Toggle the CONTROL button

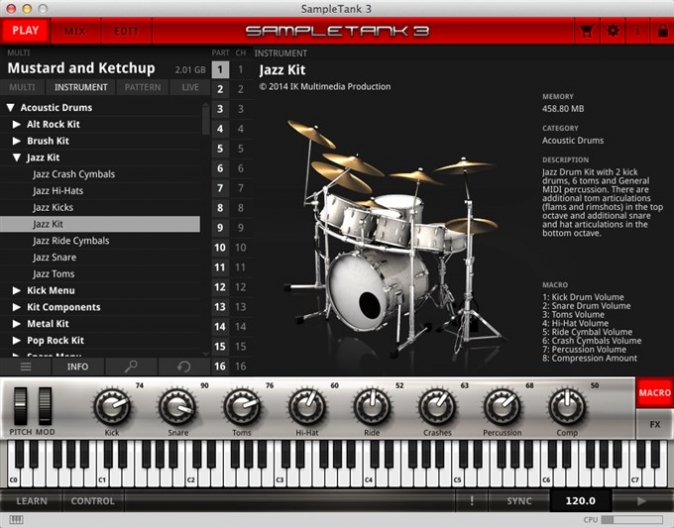pyautogui.click(x=92, y=501)
